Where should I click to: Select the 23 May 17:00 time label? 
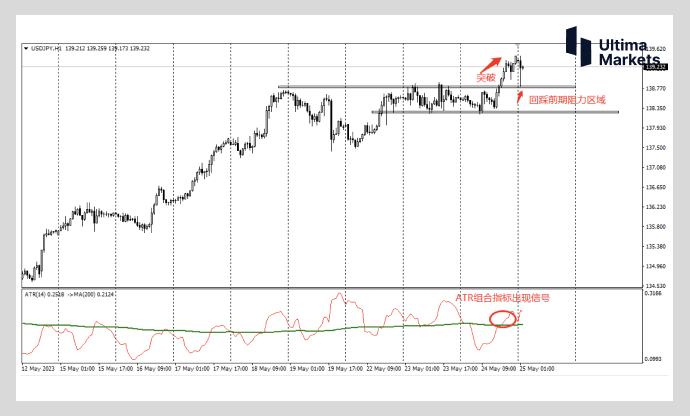460,369
